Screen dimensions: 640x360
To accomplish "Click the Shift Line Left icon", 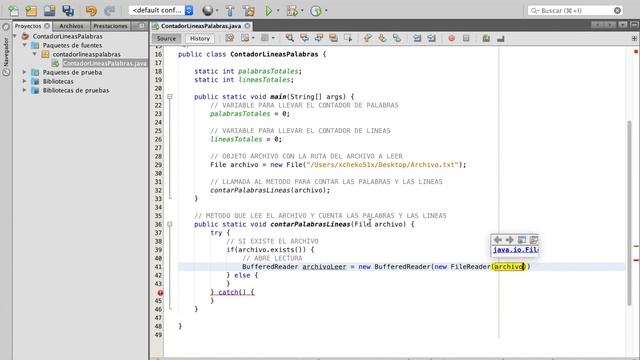I will tap(417, 38).
